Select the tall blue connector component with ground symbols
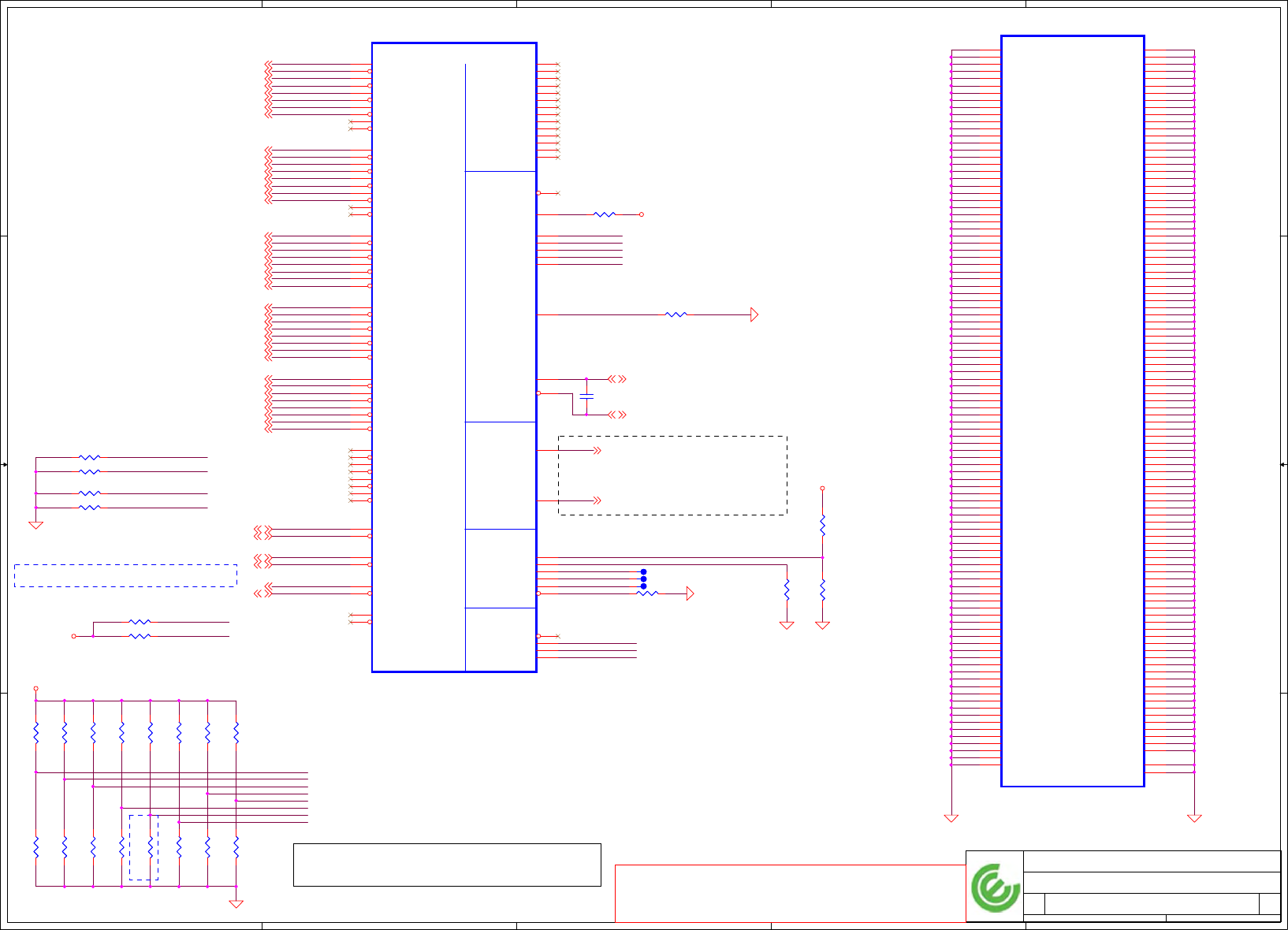 [x=1072, y=411]
